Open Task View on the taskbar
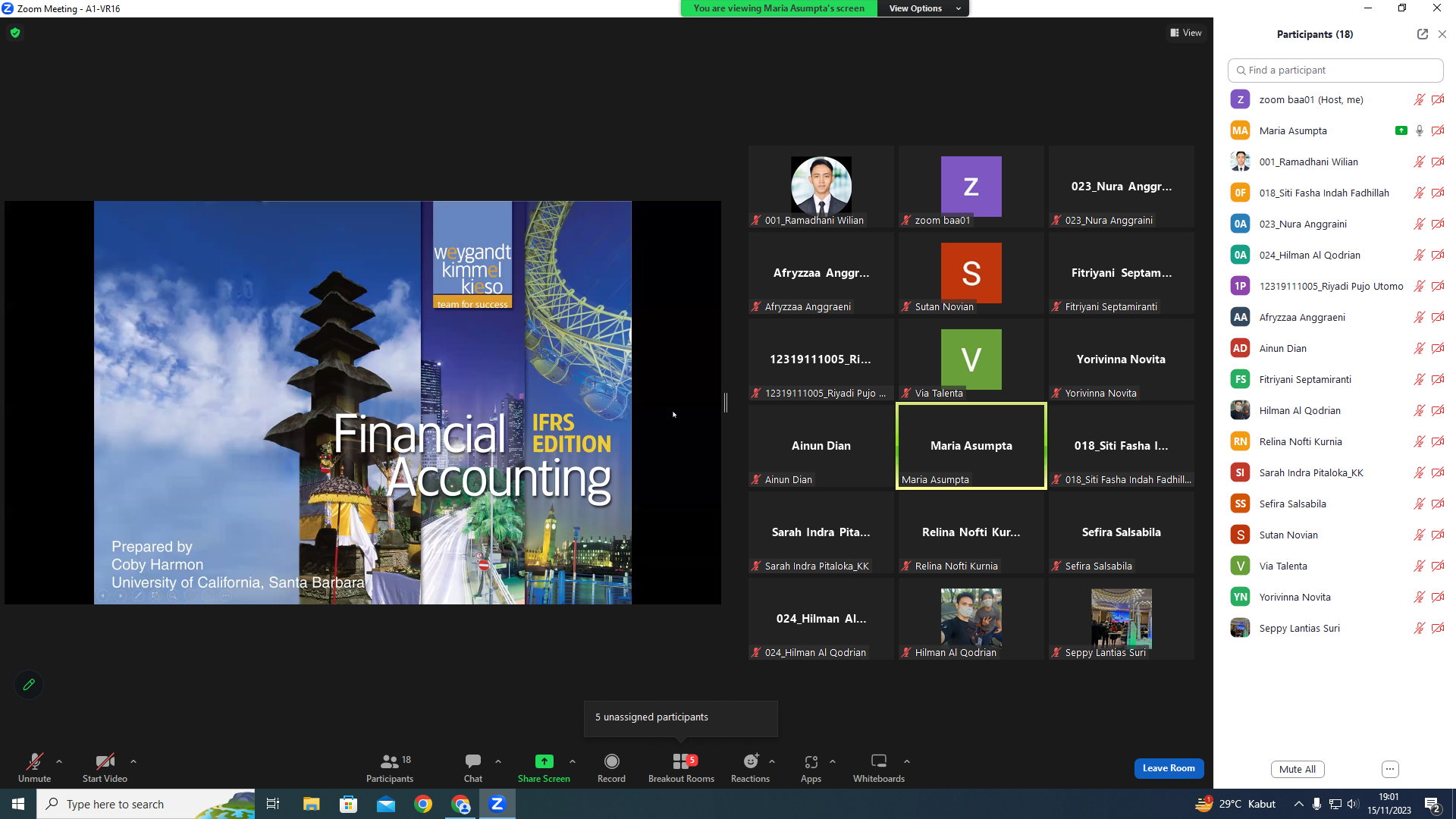 pyautogui.click(x=273, y=804)
